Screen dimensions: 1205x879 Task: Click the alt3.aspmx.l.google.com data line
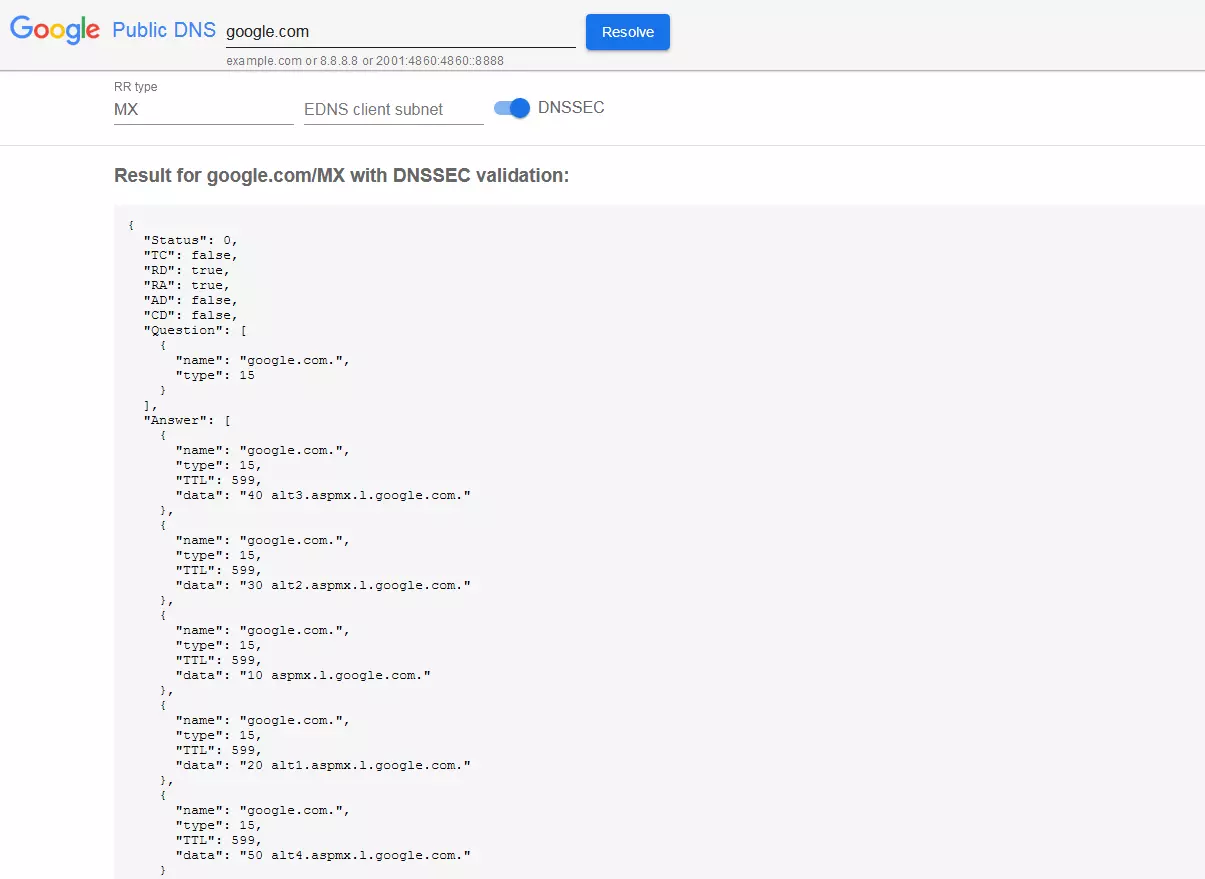coord(323,495)
